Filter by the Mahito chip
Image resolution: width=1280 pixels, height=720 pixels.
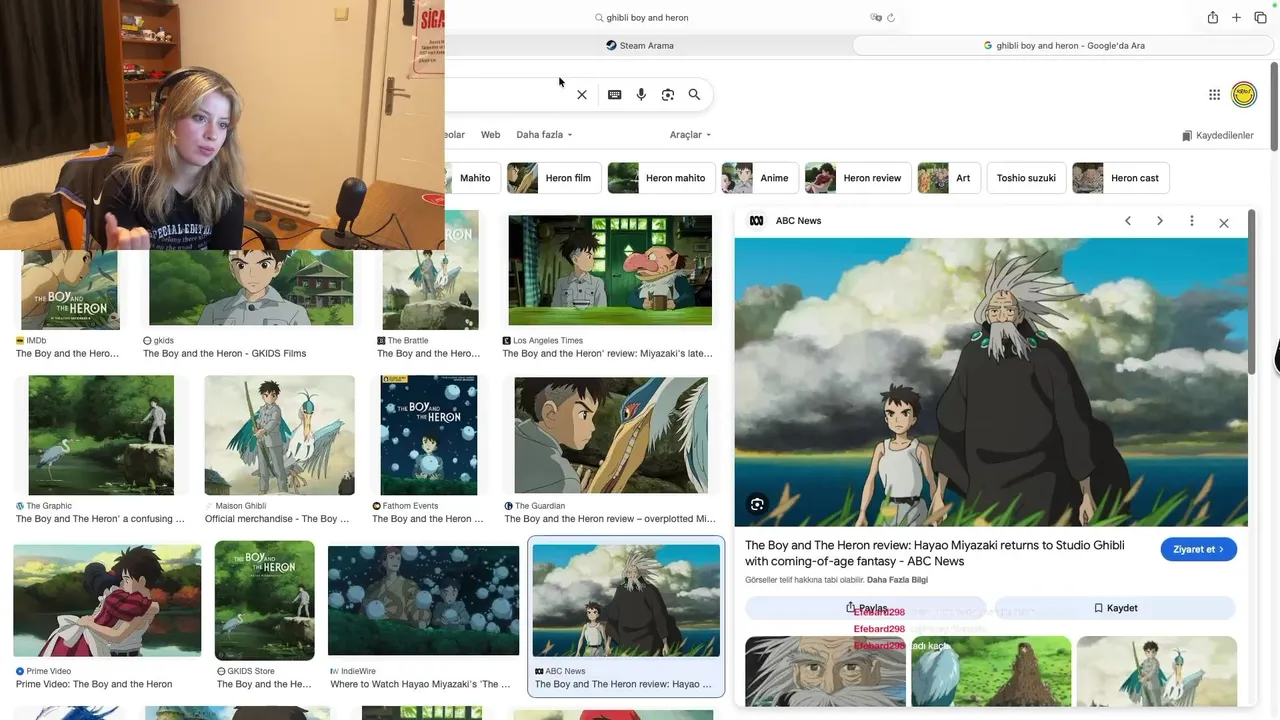(x=472, y=178)
